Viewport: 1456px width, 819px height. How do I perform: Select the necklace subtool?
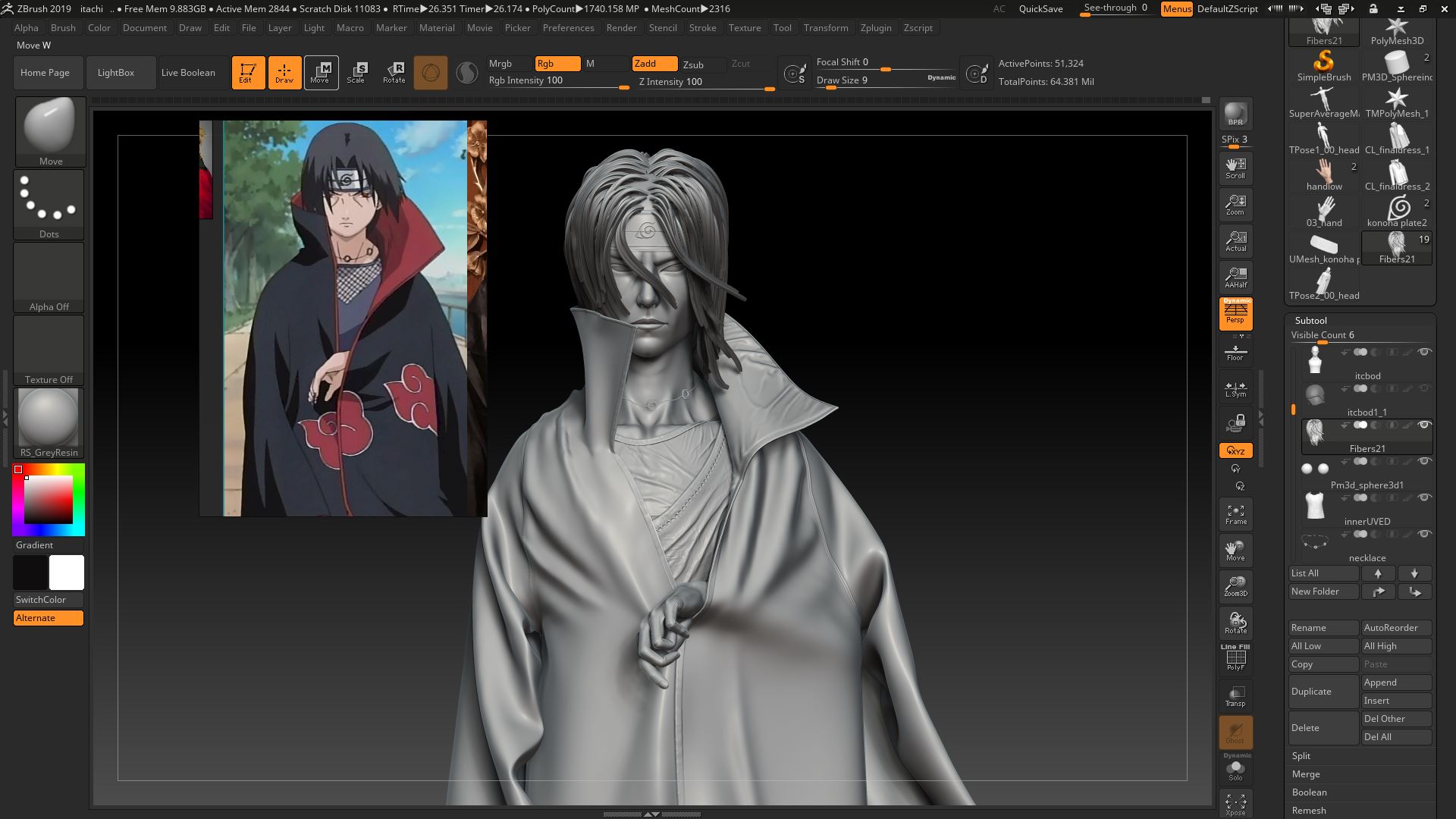[x=1367, y=548]
